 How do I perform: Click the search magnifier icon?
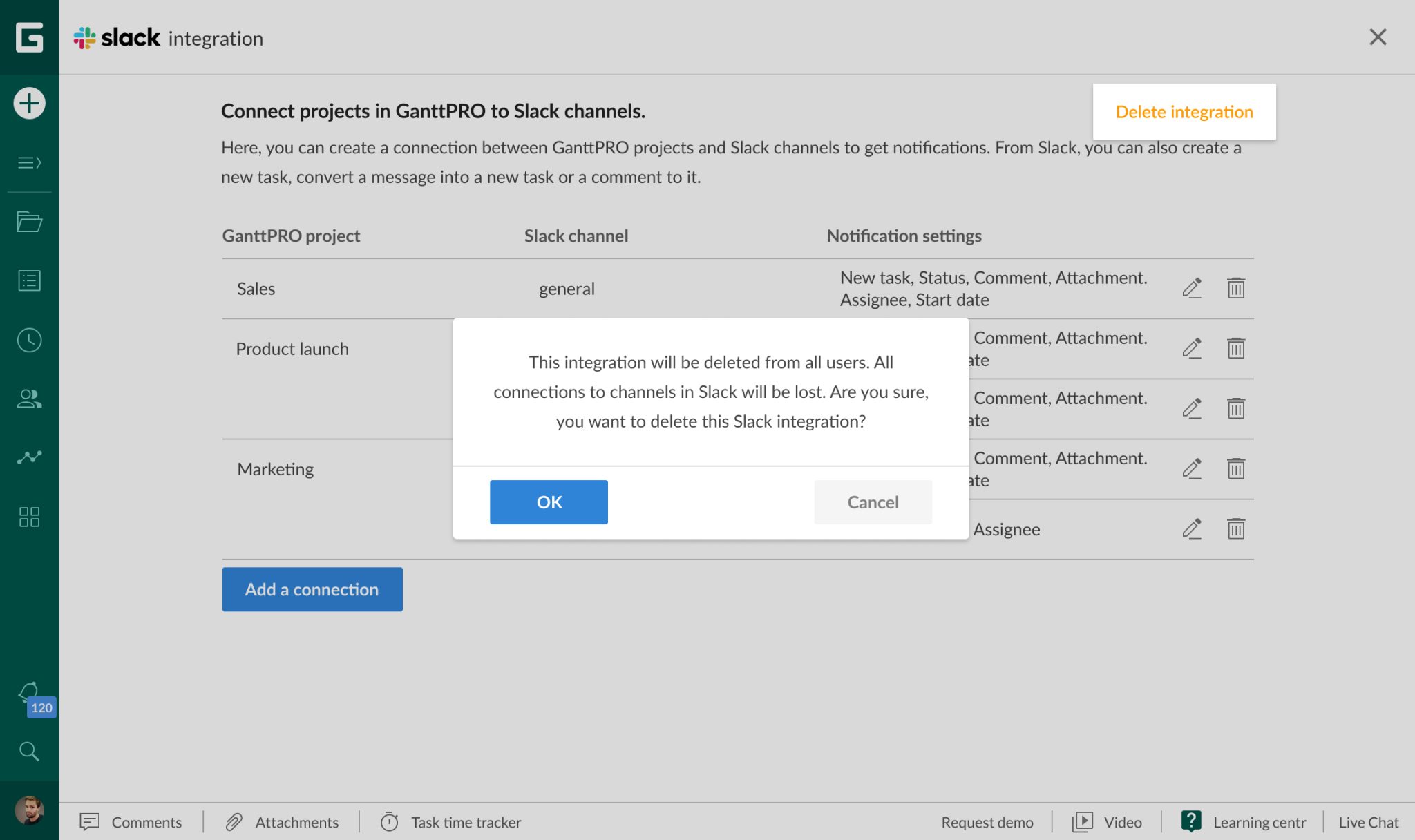click(x=29, y=751)
